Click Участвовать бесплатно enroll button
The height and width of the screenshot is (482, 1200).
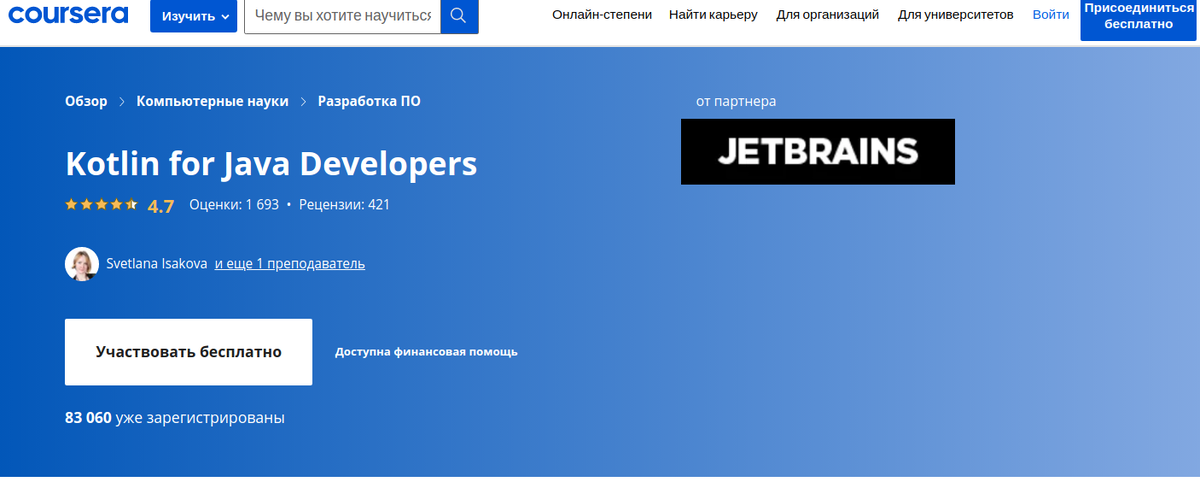[188, 352]
